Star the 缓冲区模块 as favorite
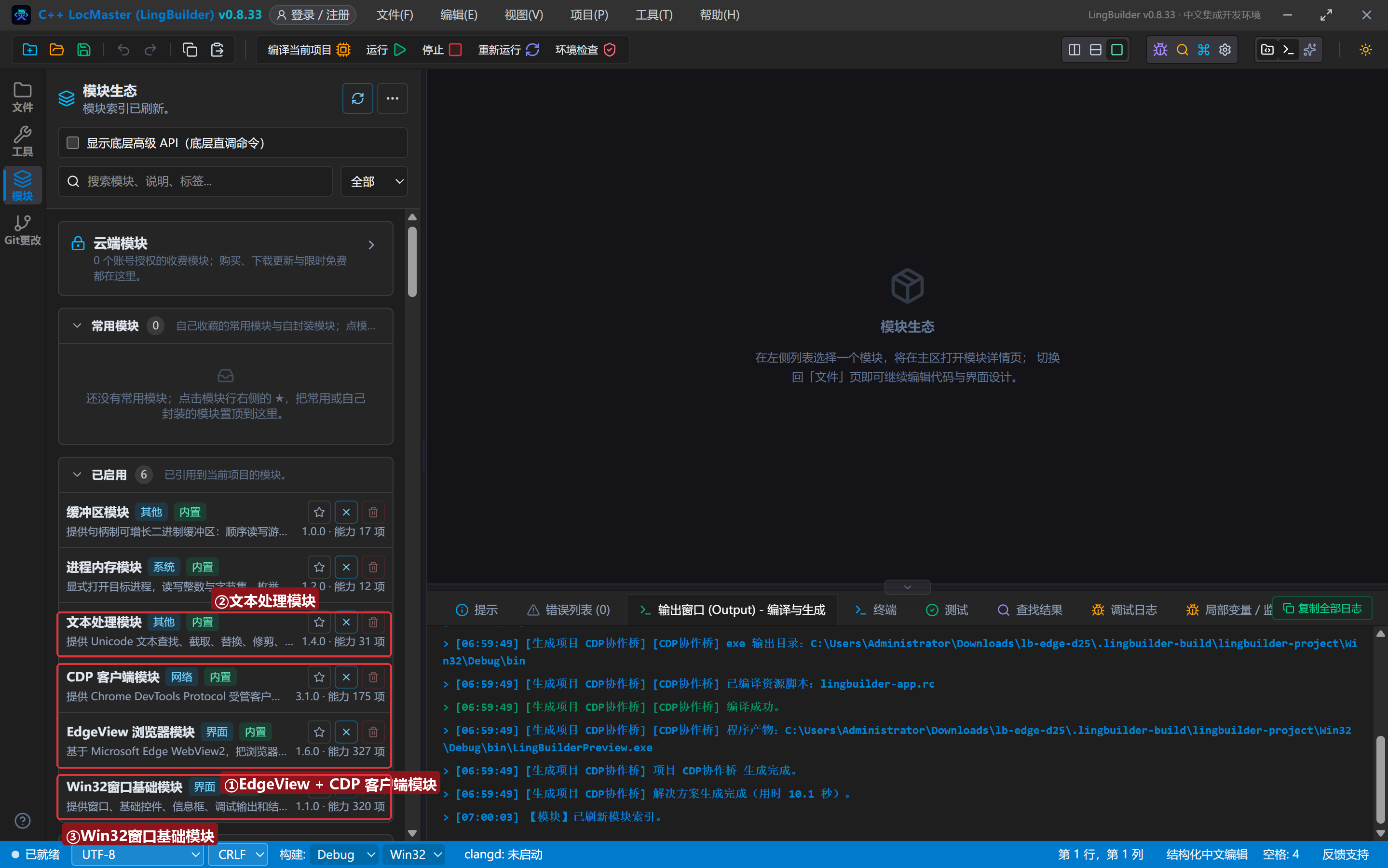 click(x=319, y=512)
